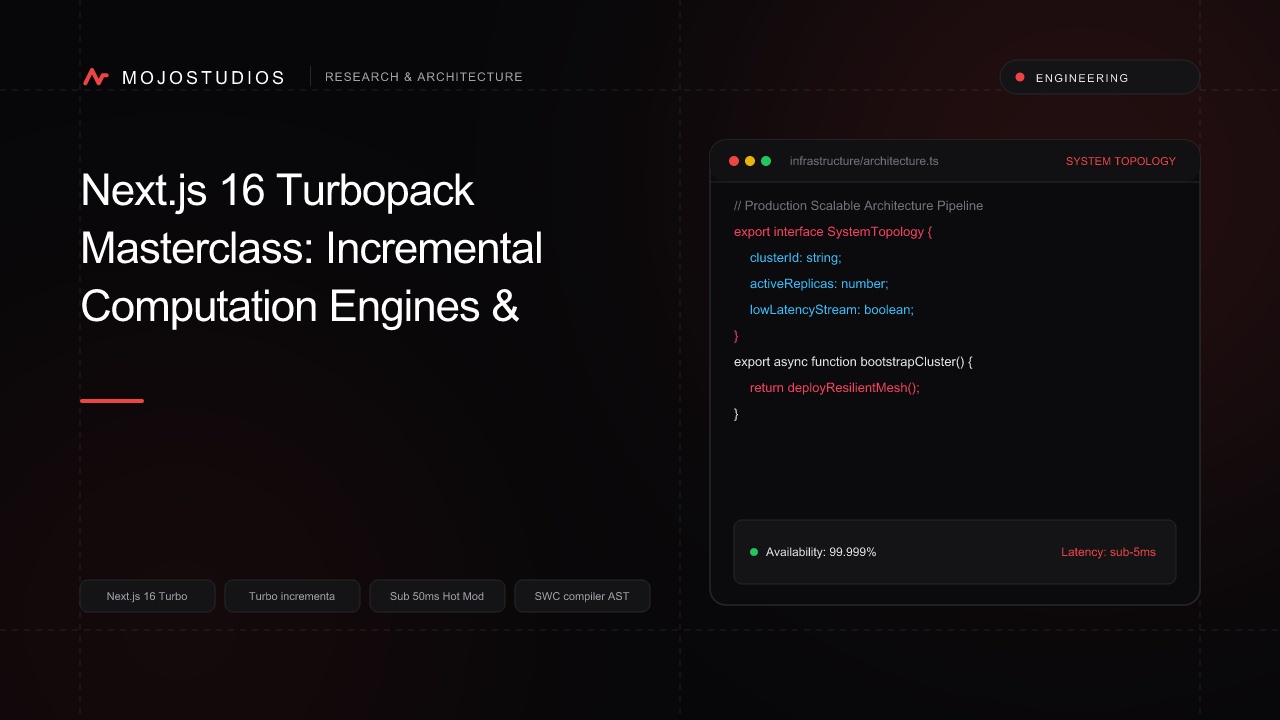
Task: Click the yellow window minimize dot
Action: coord(750,161)
